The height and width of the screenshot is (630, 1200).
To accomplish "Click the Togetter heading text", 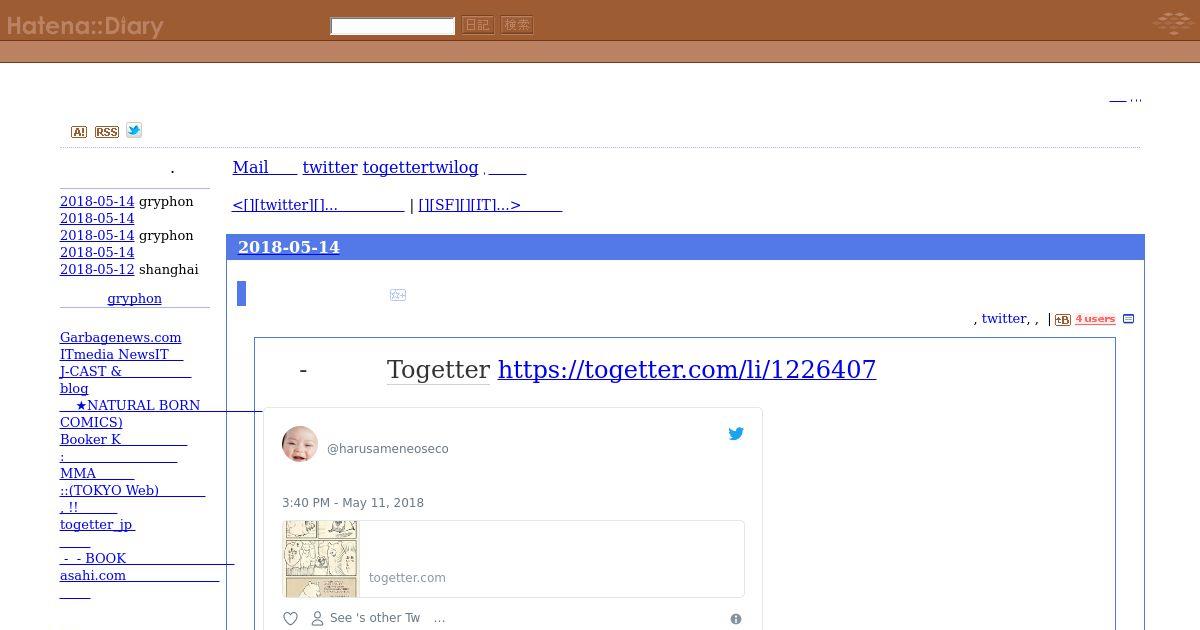I will [x=438, y=370].
